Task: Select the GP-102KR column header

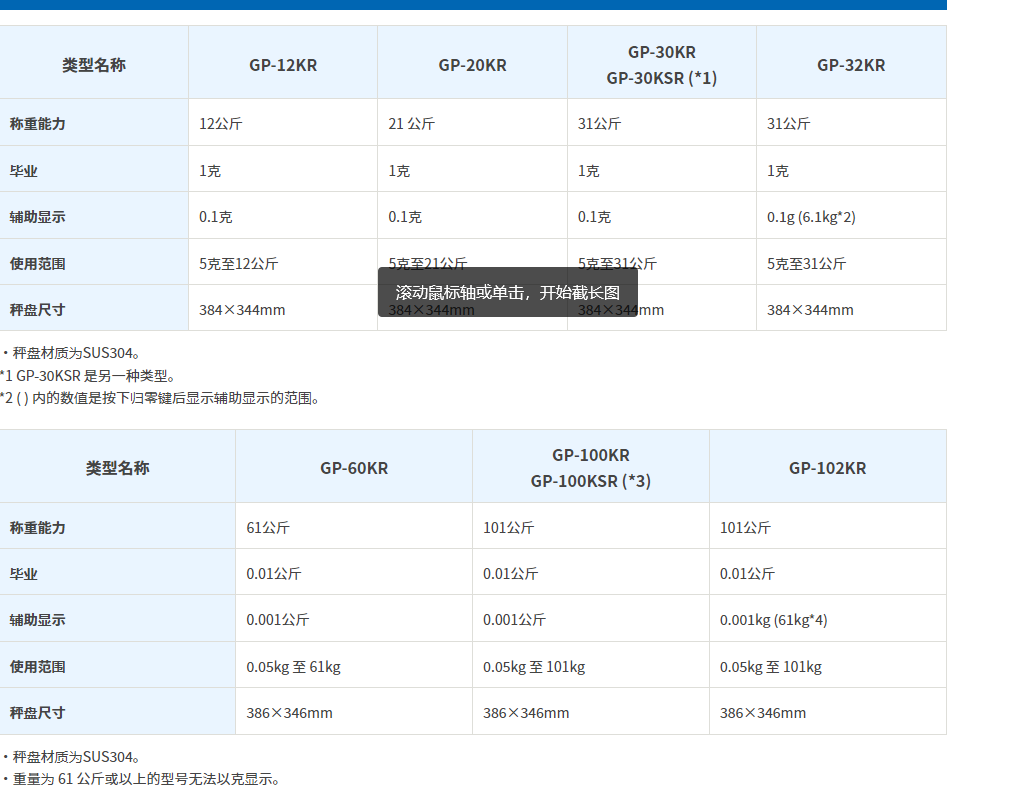Action: coord(827,468)
